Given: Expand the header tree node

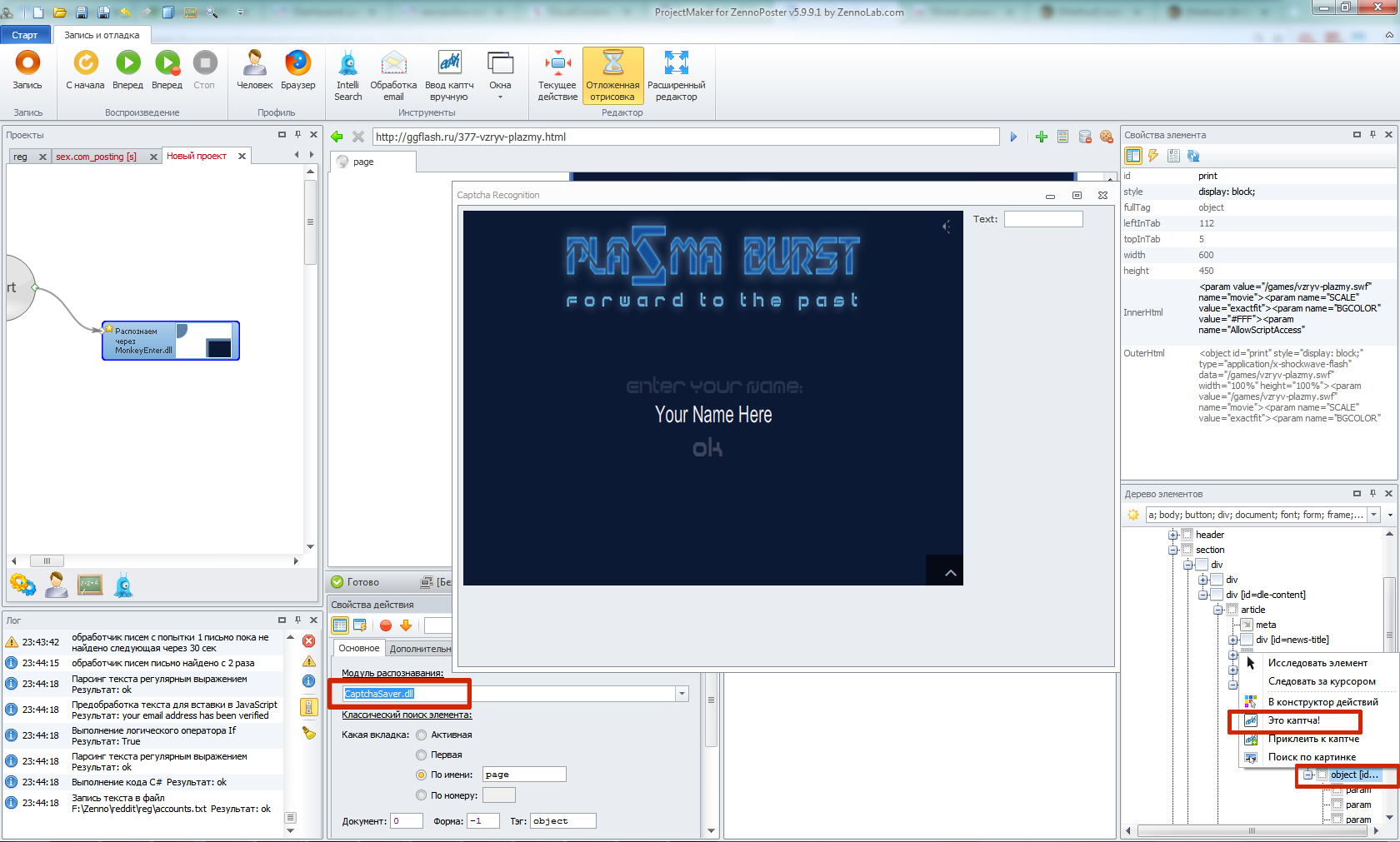Looking at the screenshot, I should [x=1173, y=535].
